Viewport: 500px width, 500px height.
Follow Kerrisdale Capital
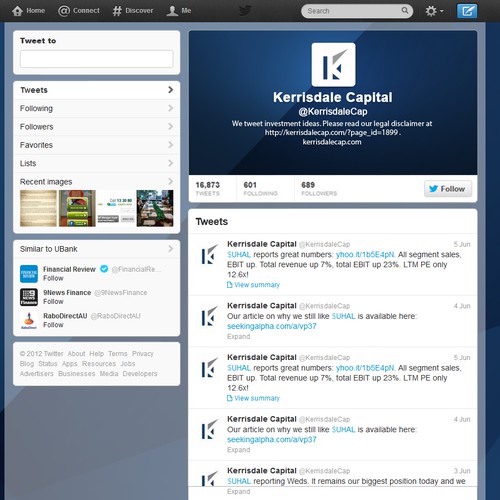[448, 189]
